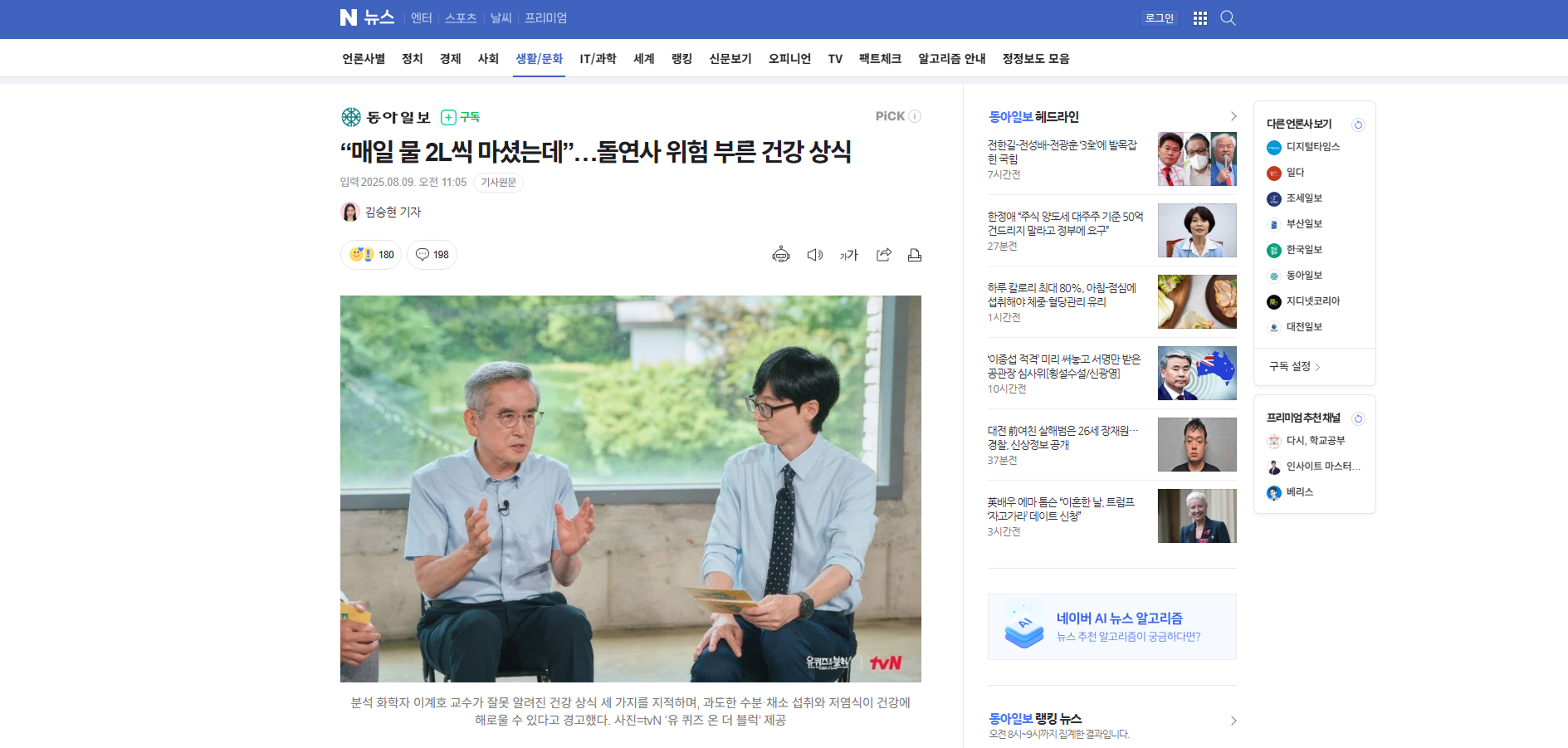Viewport: 1568px width, 748px height.
Task: Click the 로그인 button
Action: pyautogui.click(x=1159, y=18)
